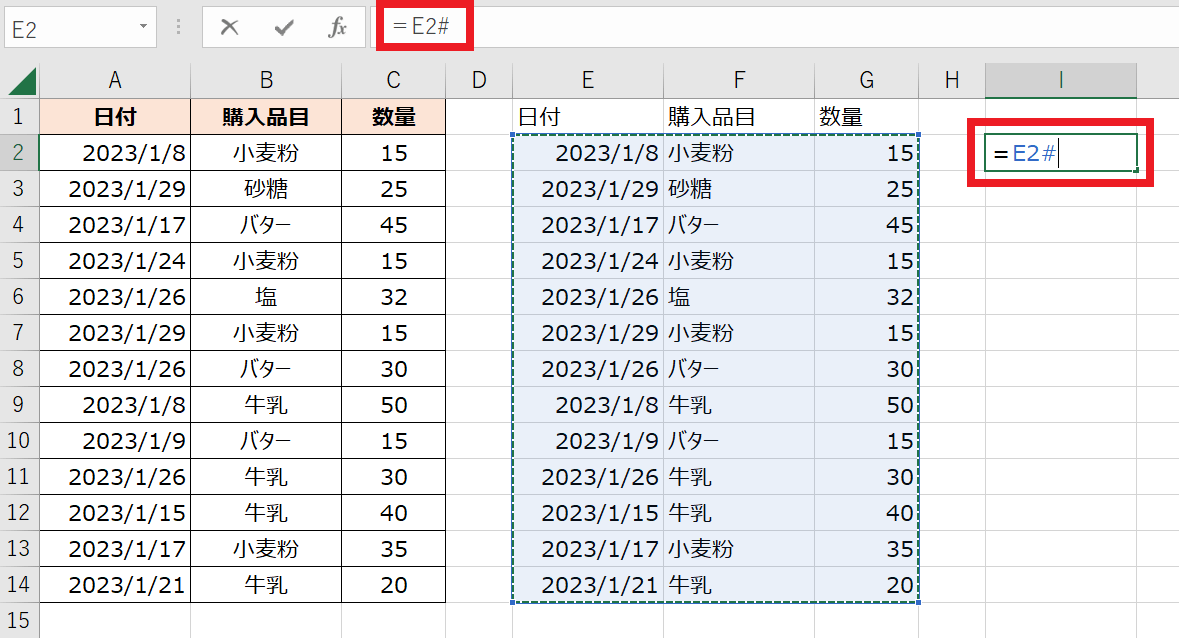Select column E header
1179x638 pixels.
[588, 81]
